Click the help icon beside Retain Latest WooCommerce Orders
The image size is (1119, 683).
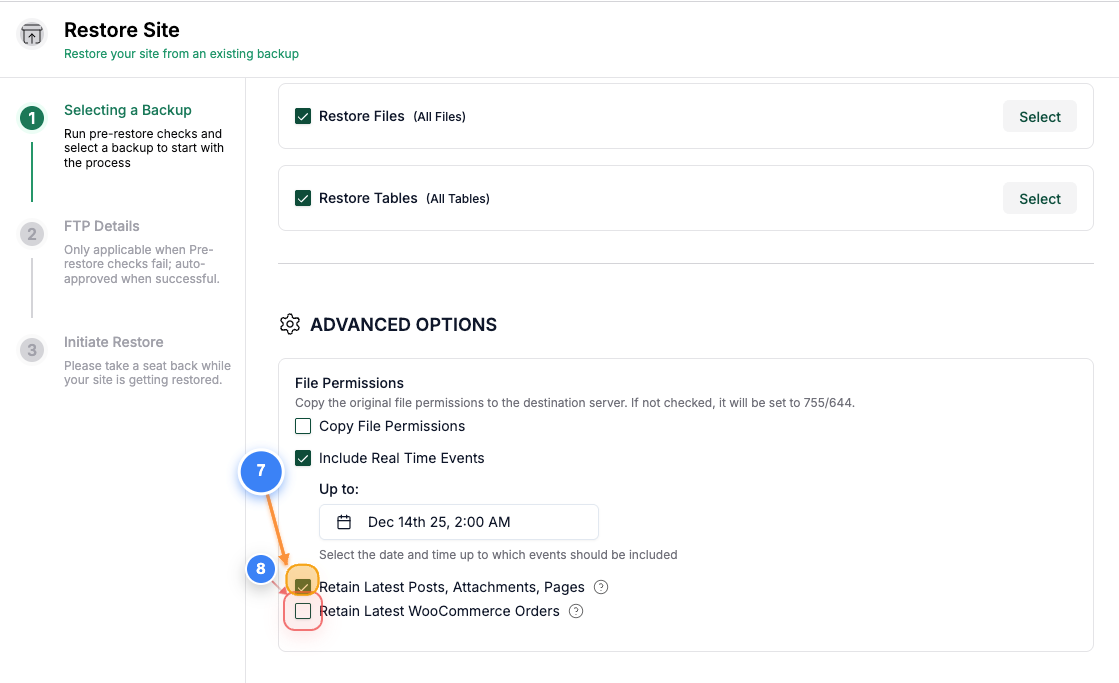(576, 610)
